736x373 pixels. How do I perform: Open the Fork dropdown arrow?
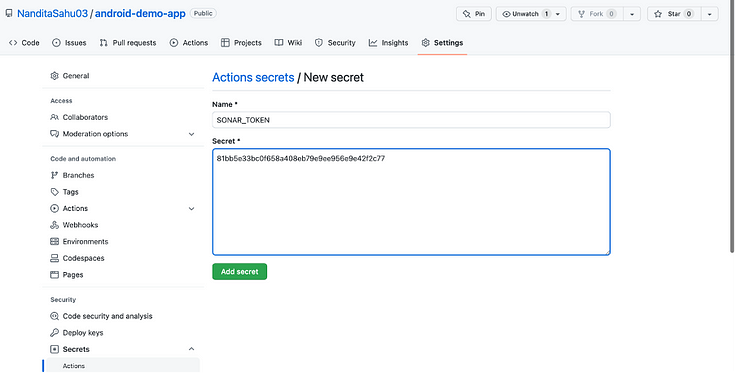point(632,14)
